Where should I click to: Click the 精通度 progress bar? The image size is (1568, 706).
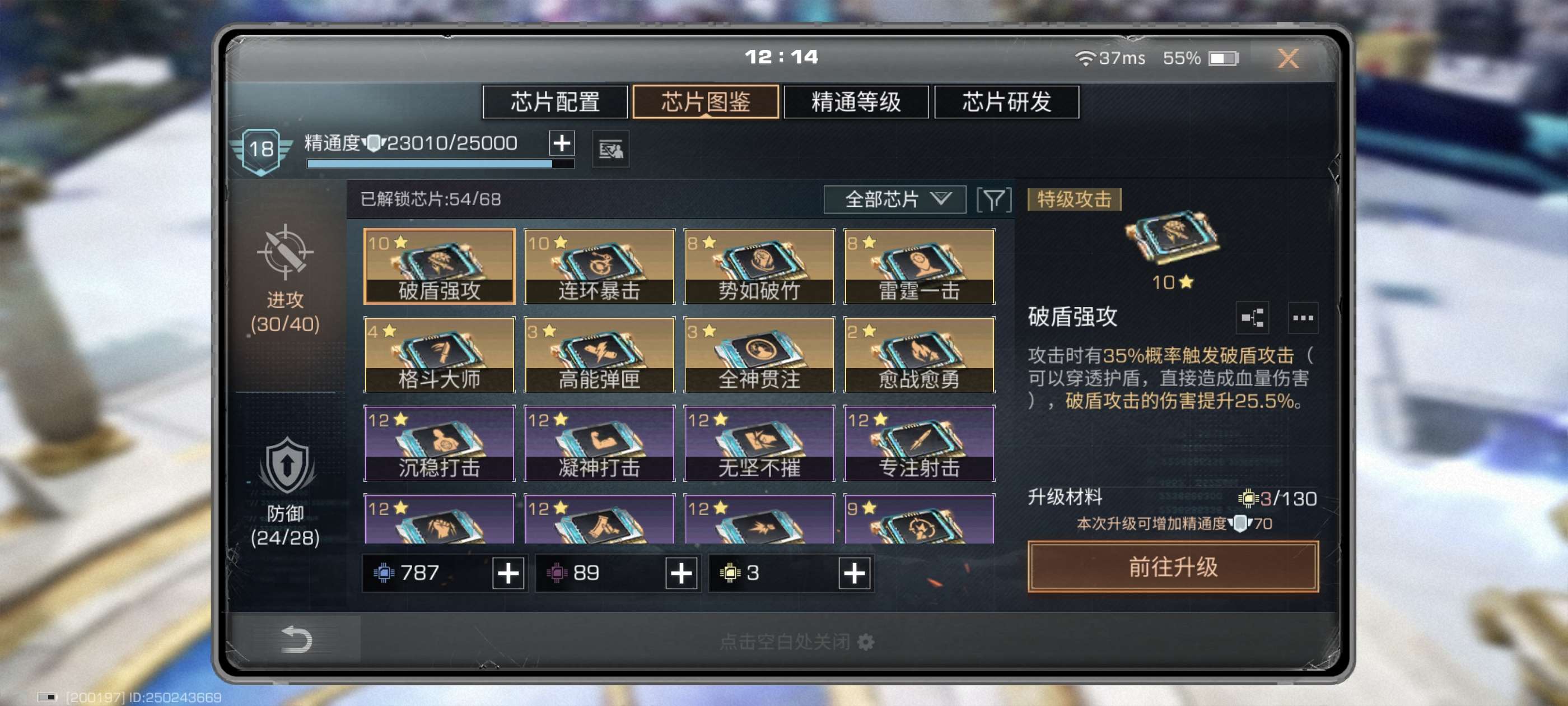point(440,164)
